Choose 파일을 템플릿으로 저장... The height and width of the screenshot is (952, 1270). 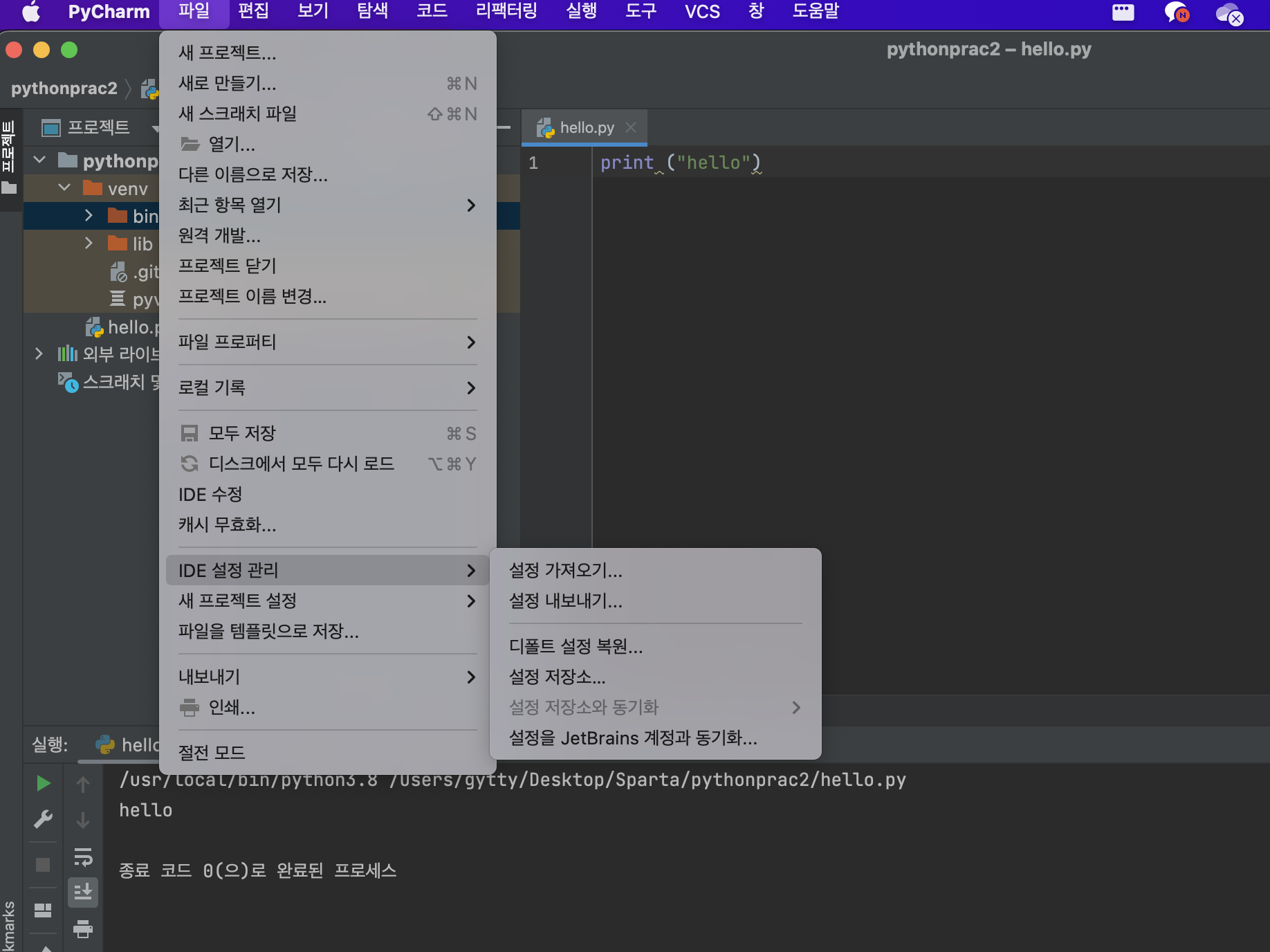(x=327, y=631)
